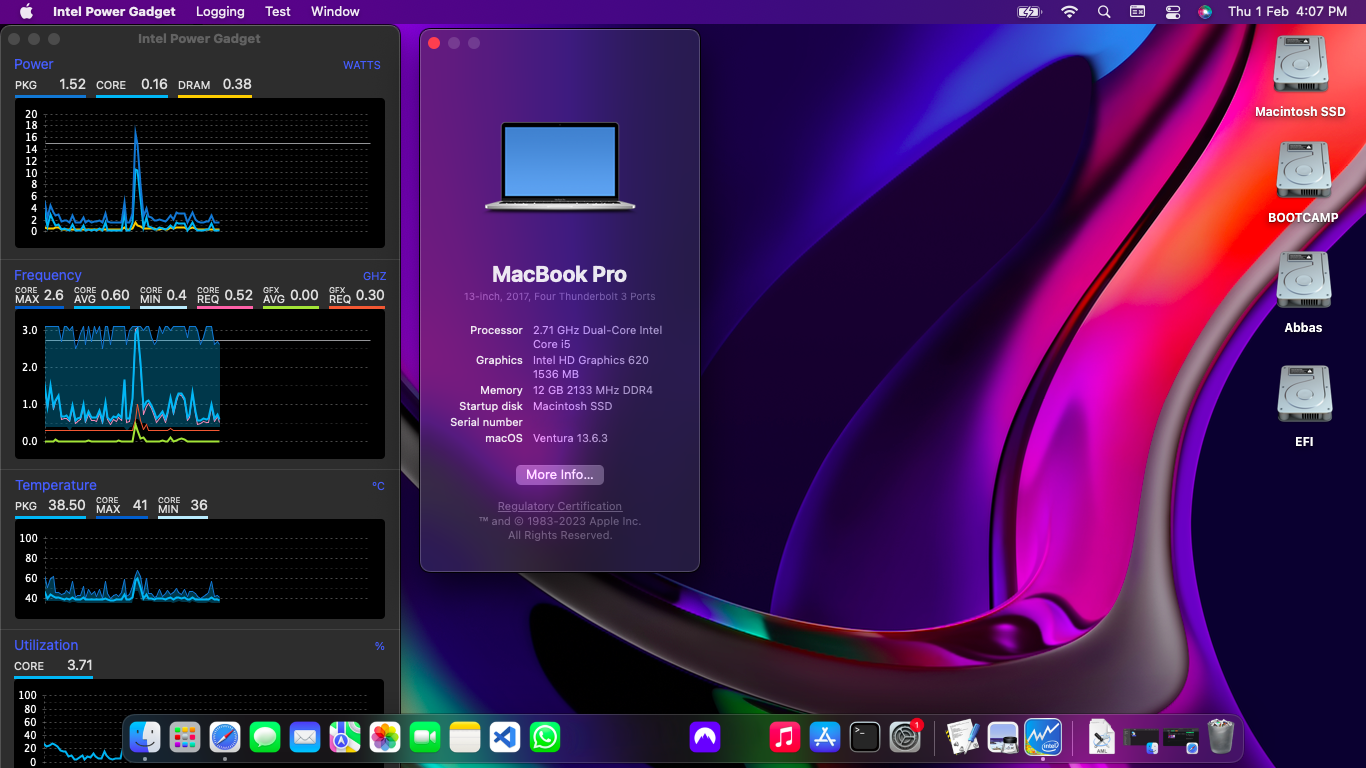The height and width of the screenshot is (768, 1366).
Task: Click the macOS Ventura 13.6.3 text
Action: pos(570,438)
